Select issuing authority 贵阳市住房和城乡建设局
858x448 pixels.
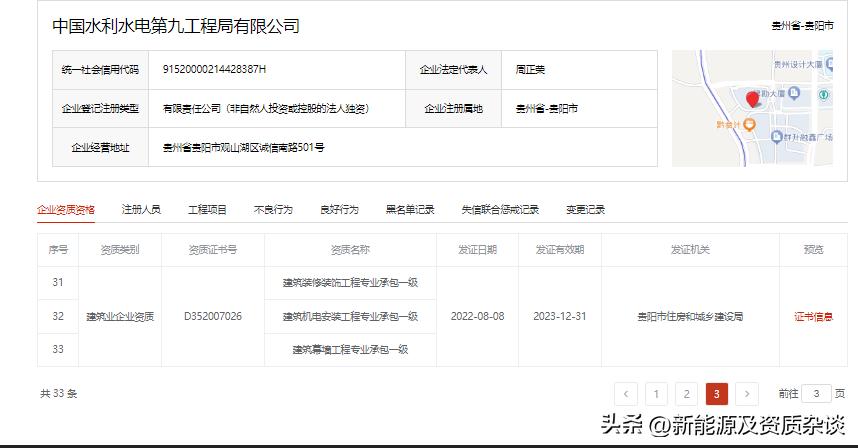(x=690, y=317)
